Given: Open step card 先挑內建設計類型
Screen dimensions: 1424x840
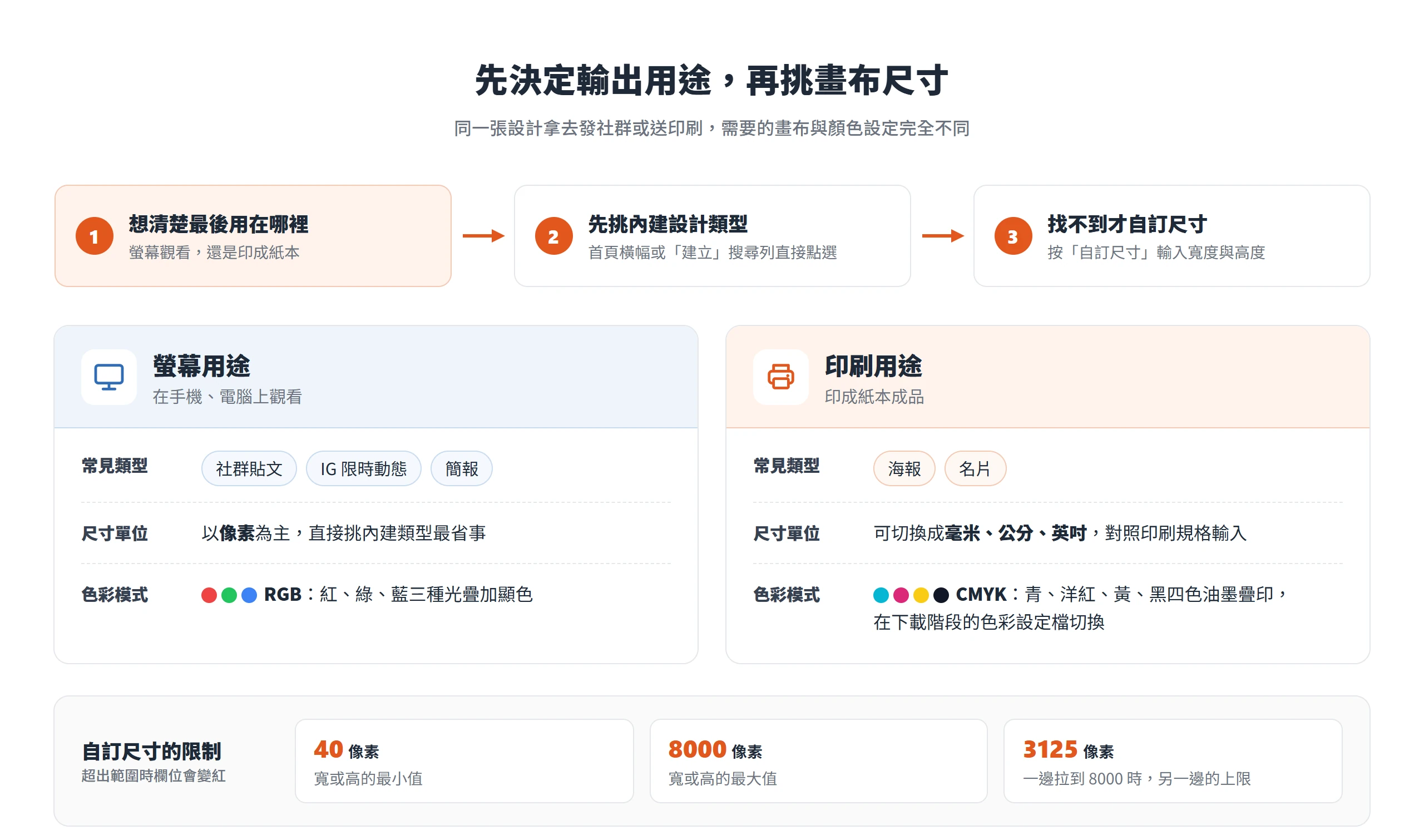Looking at the screenshot, I should (x=712, y=236).
